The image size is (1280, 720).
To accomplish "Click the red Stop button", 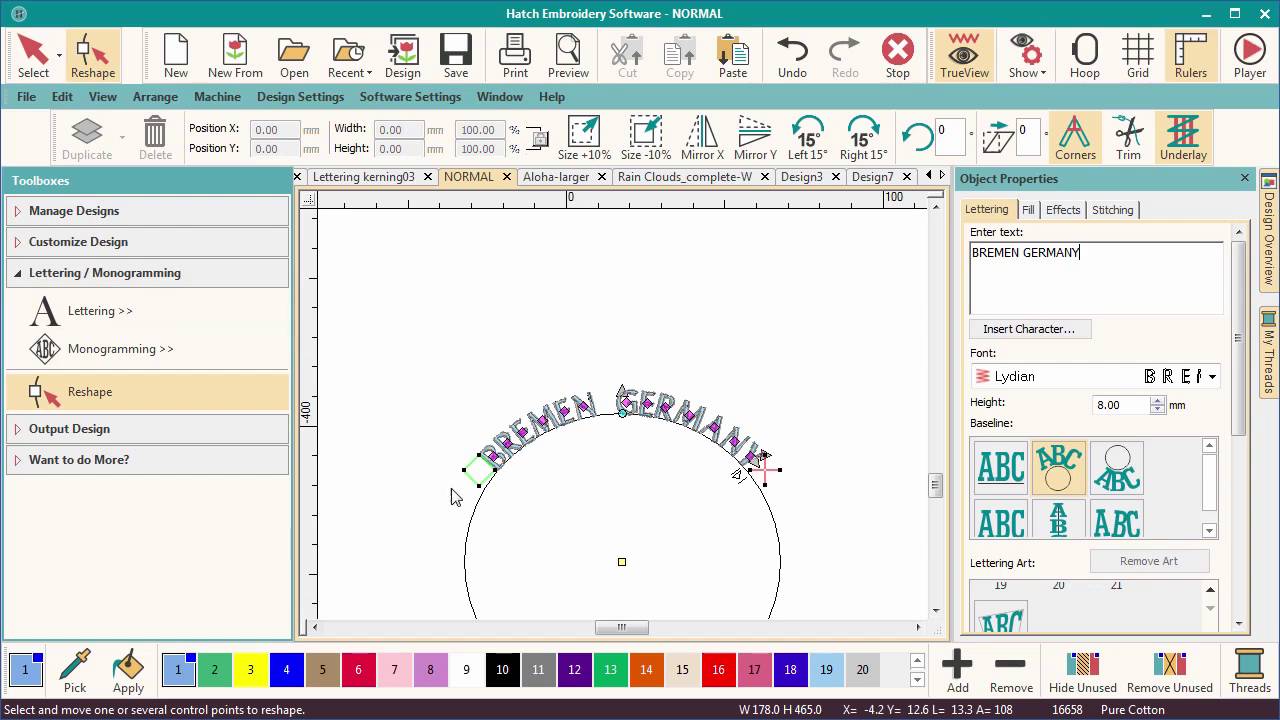I will pos(898,55).
